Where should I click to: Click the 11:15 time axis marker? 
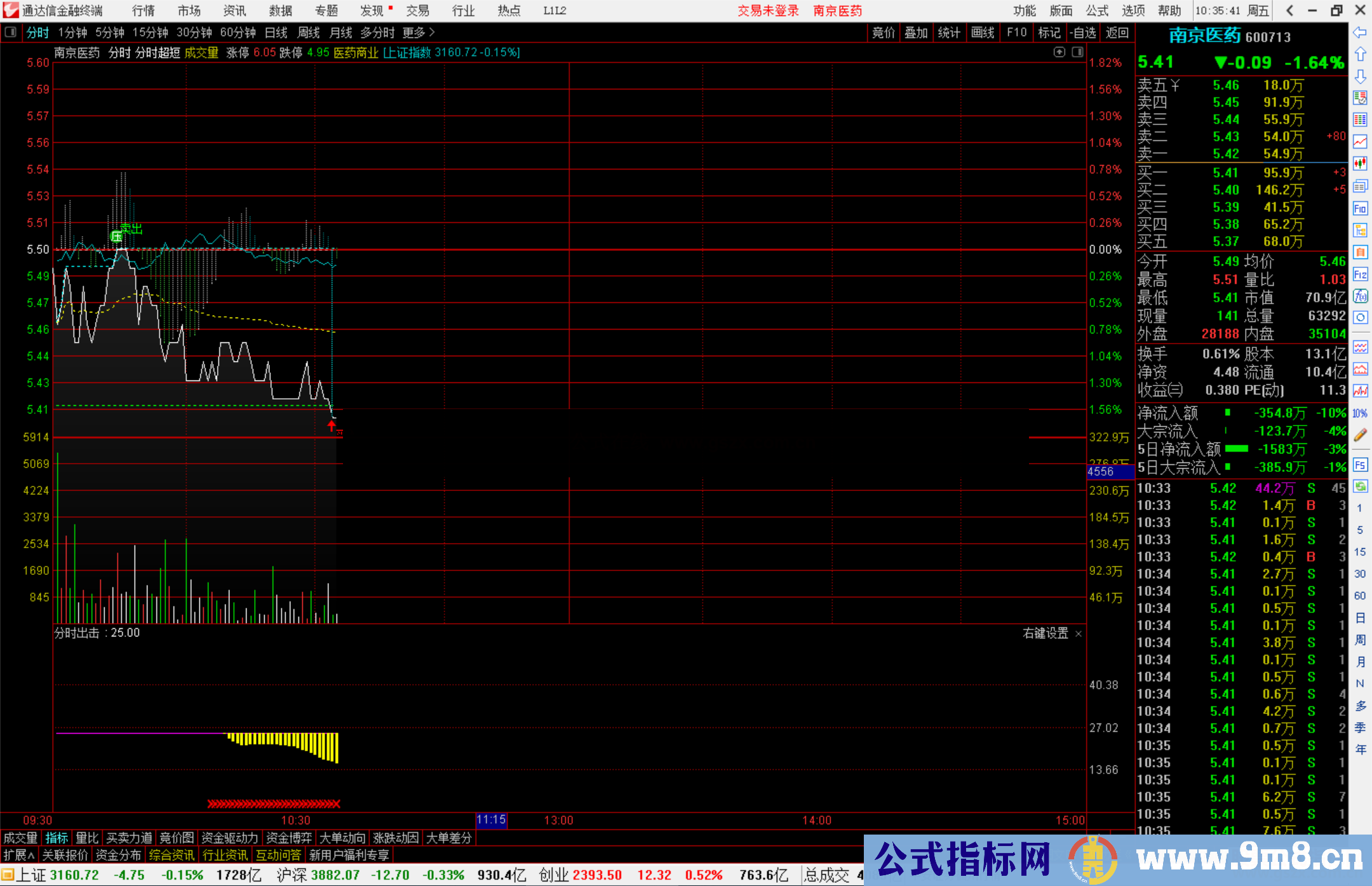click(x=491, y=819)
